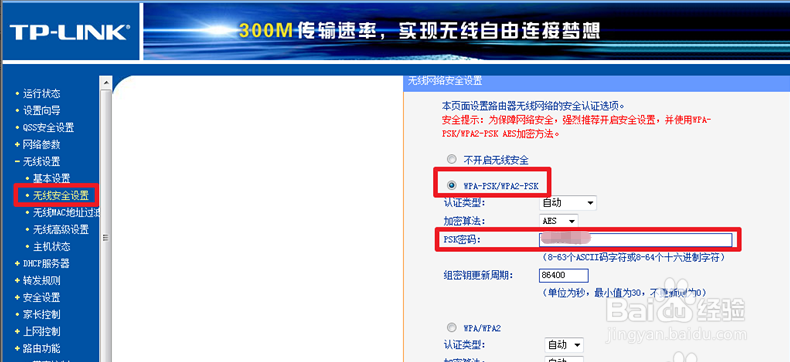Viewport: 790px width, 362px height.
Task: Select 无线安全设置 in the sidebar
Action: pos(60,195)
